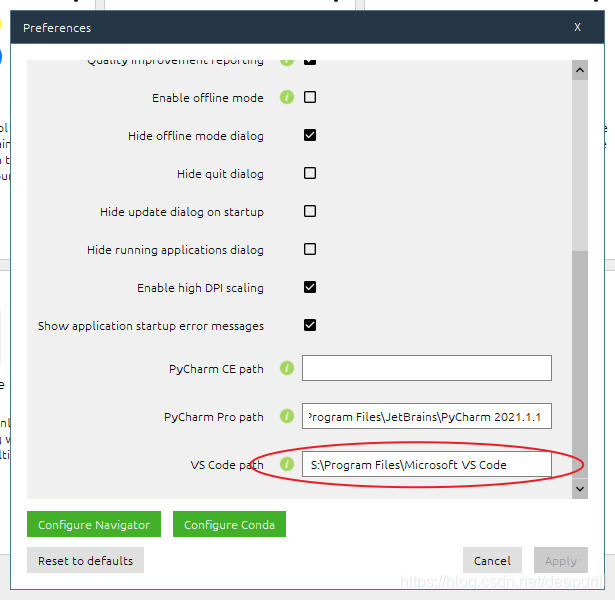Click the PyCharm CE path input field
The width and height of the screenshot is (615, 600).
point(427,368)
